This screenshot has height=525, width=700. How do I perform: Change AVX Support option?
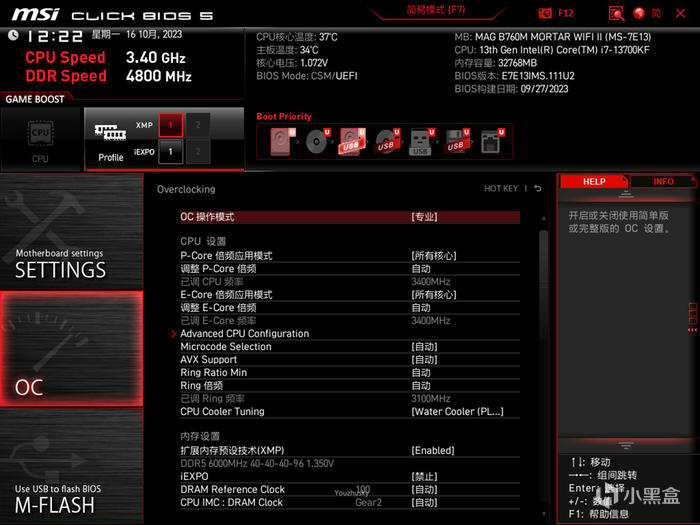[350, 359]
